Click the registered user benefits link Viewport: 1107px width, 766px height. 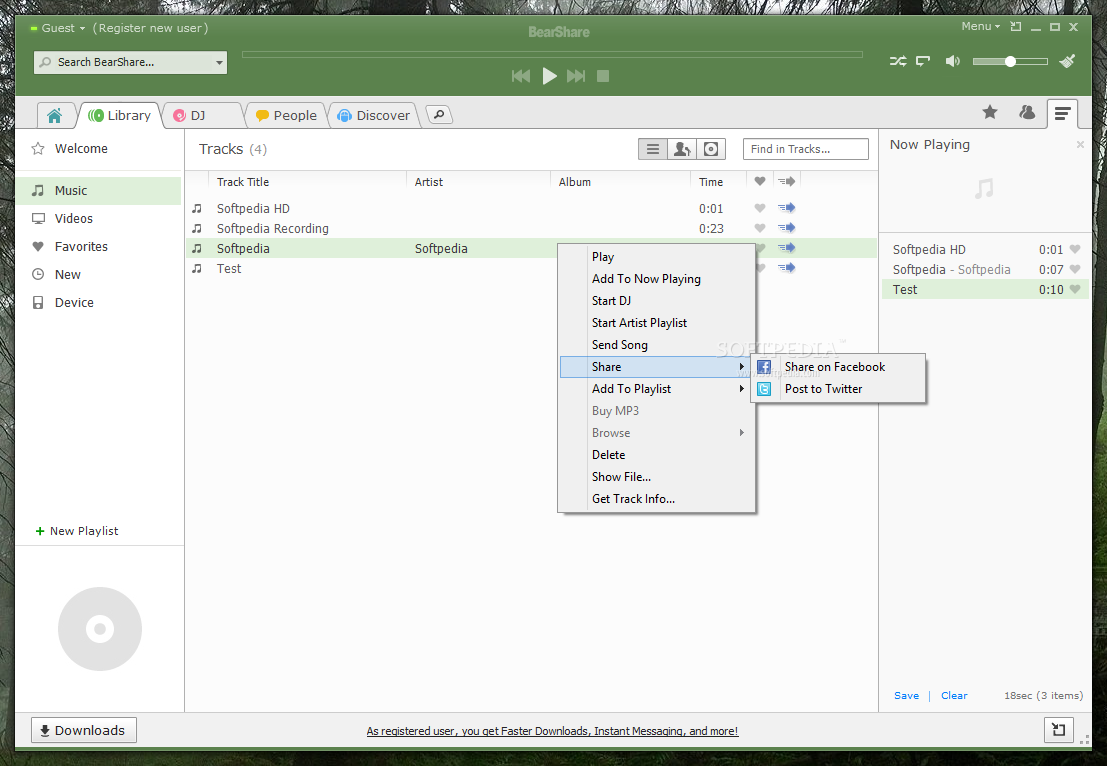click(x=552, y=731)
